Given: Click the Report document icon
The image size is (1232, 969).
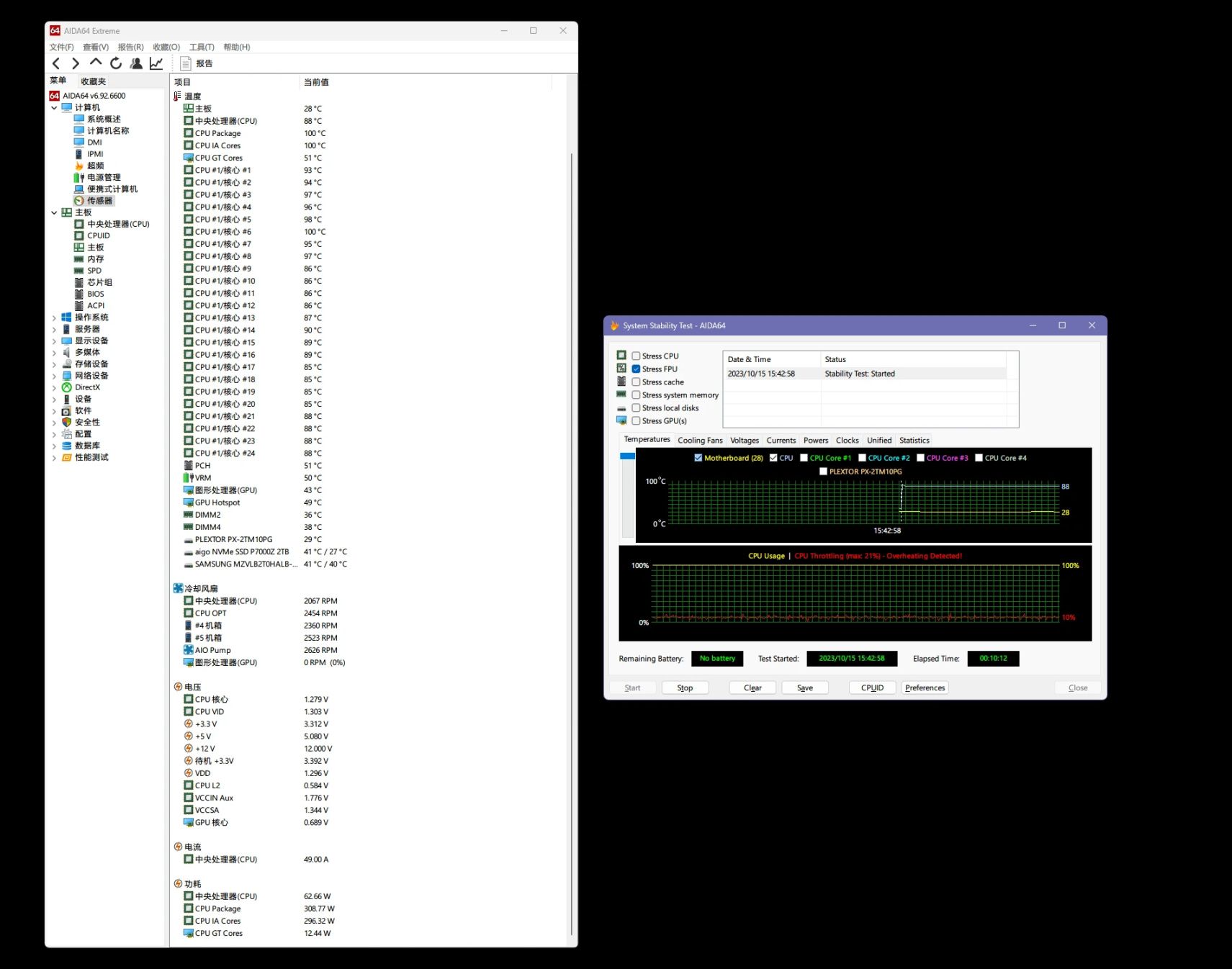Looking at the screenshot, I should [x=186, y=63].
